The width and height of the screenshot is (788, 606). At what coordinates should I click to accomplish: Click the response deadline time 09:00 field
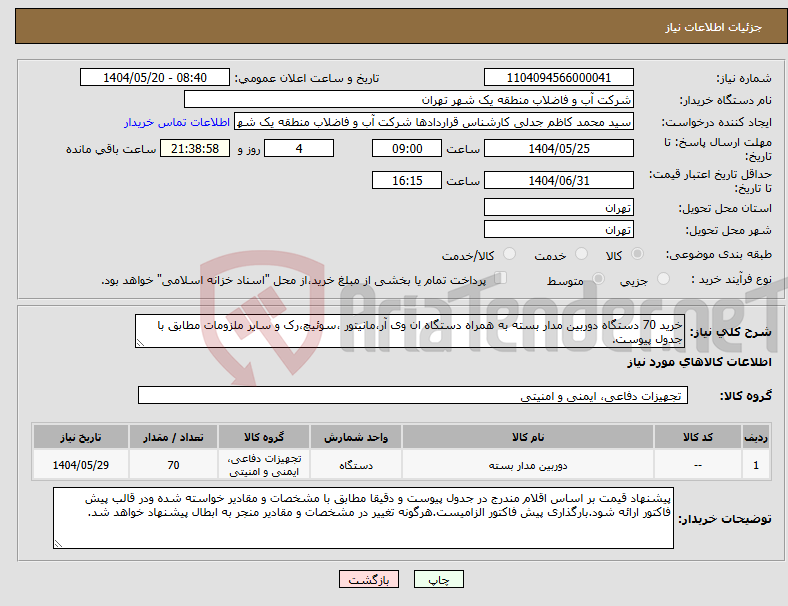pos(407,149)
